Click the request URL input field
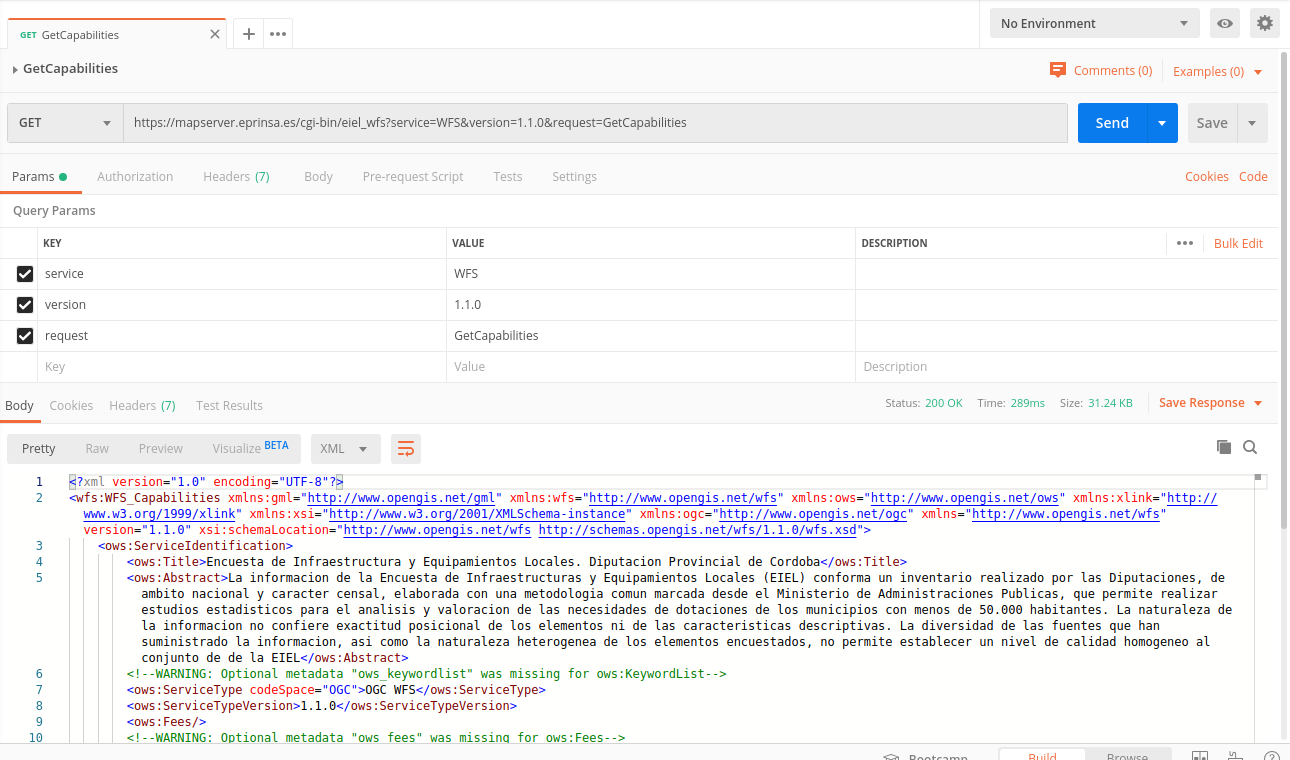The width and height of the screenshot is (1290, 760). 595,123
